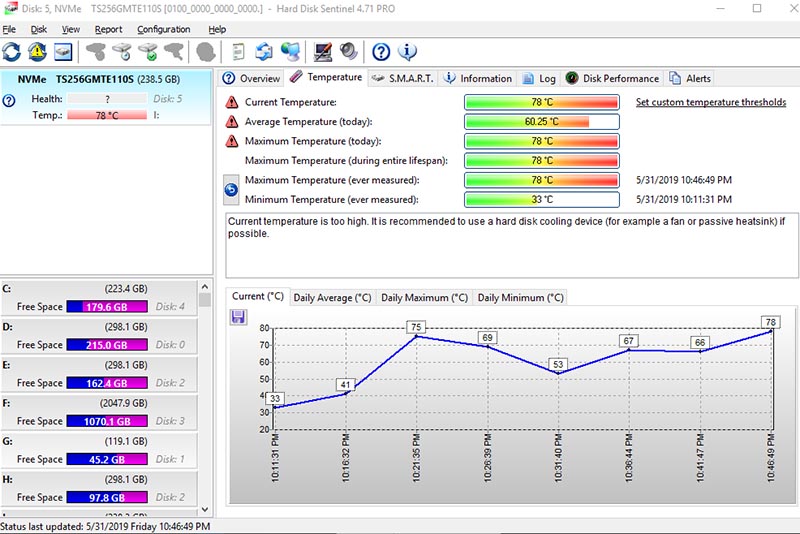Click the blue question mark help icon

click(381, 52)
